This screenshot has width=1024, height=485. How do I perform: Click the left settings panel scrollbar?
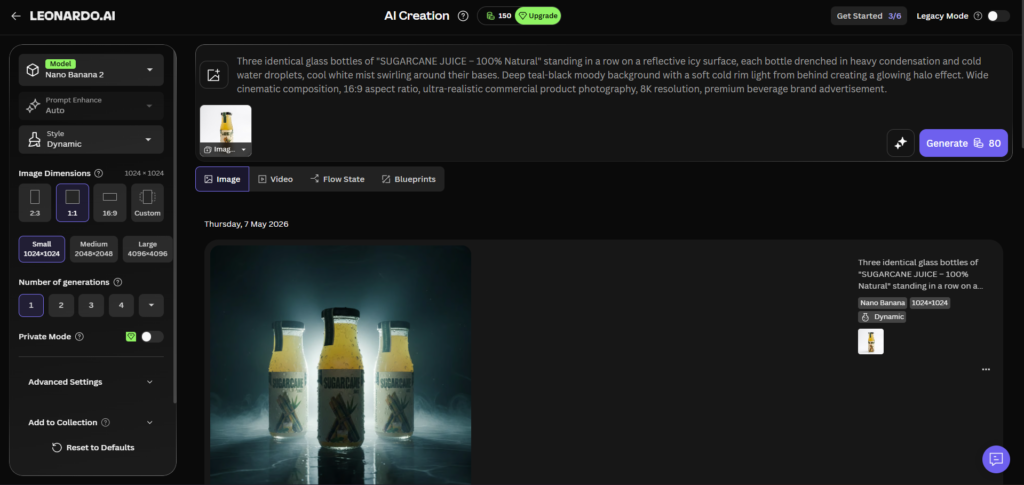[x=174, y=228]
